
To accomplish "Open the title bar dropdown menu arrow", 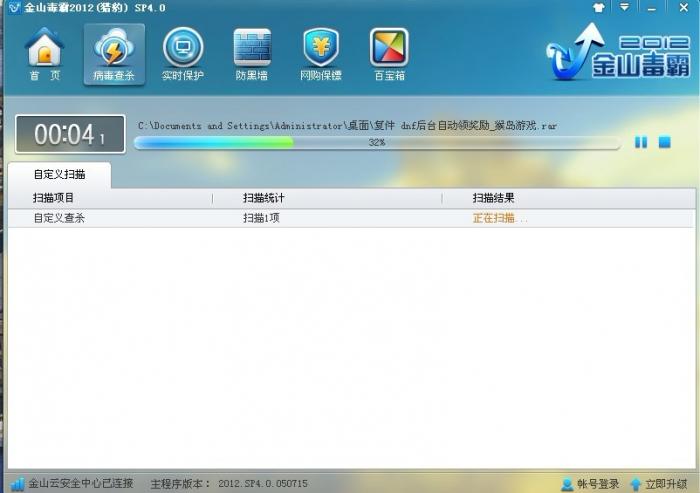I will [624, 7].
